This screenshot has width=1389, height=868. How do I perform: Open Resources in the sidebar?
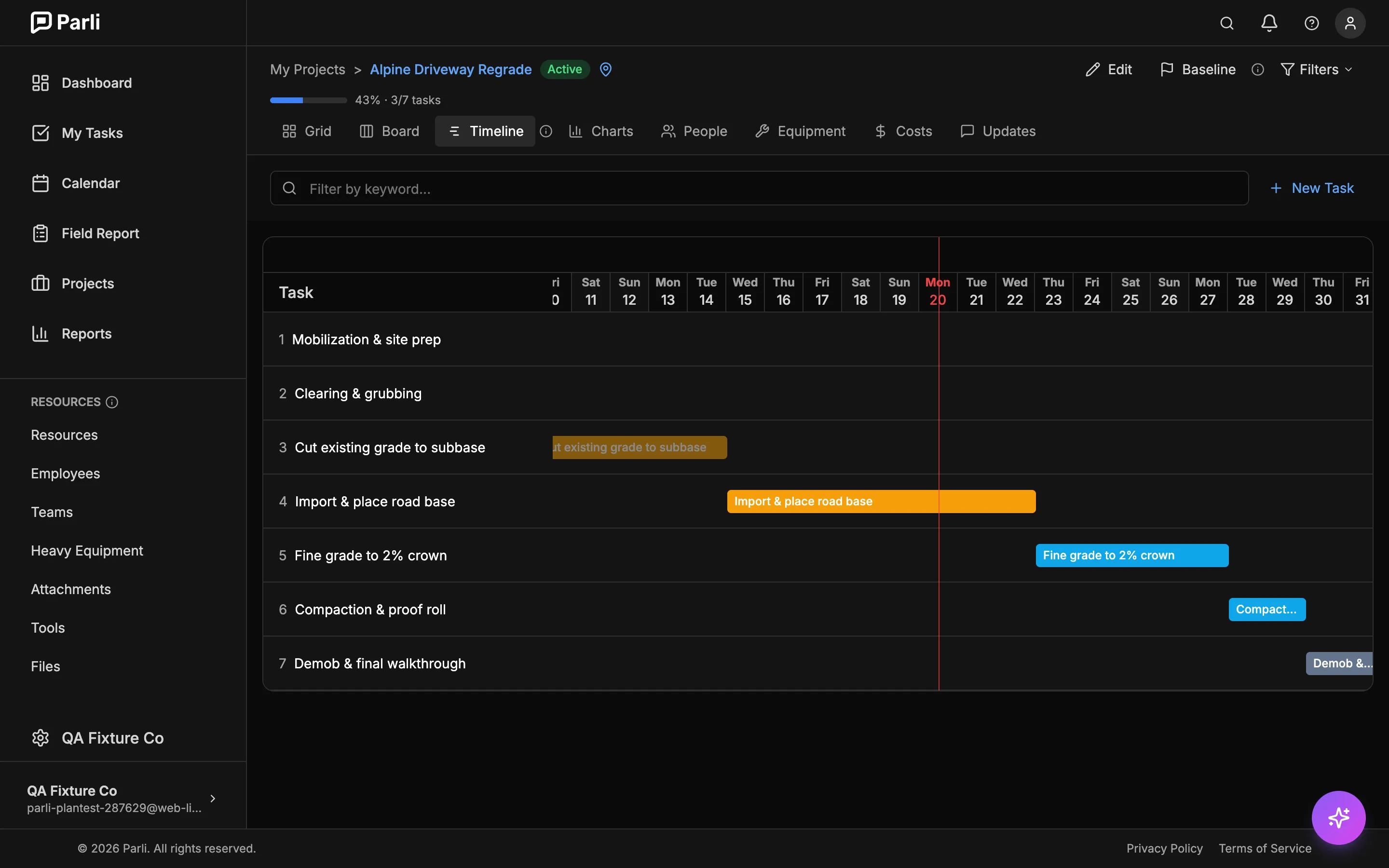coord(64,435)
